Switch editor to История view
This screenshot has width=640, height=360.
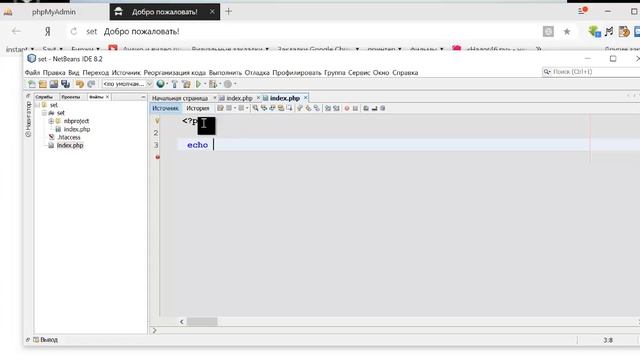tap(198, 108)
